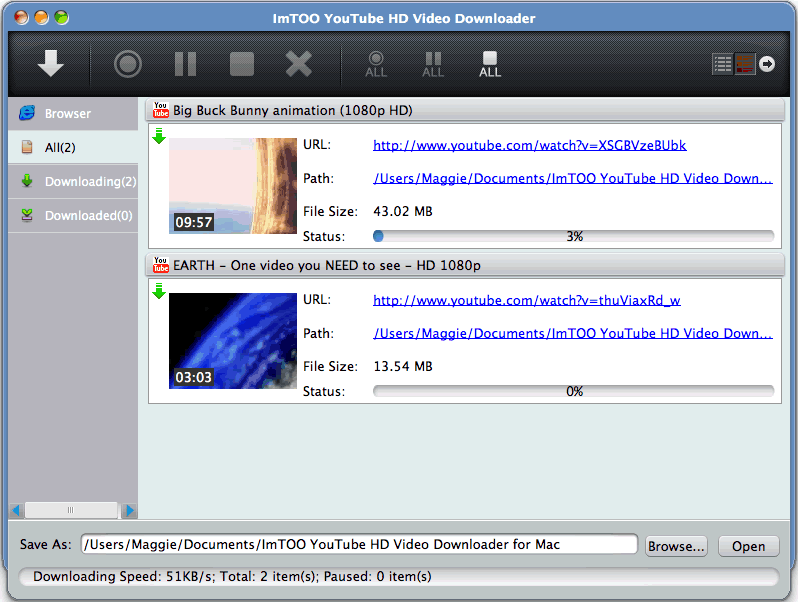Stop the selected download
Image resolution: width=798 pixels, height=602 pixels.
pos(242,64)
